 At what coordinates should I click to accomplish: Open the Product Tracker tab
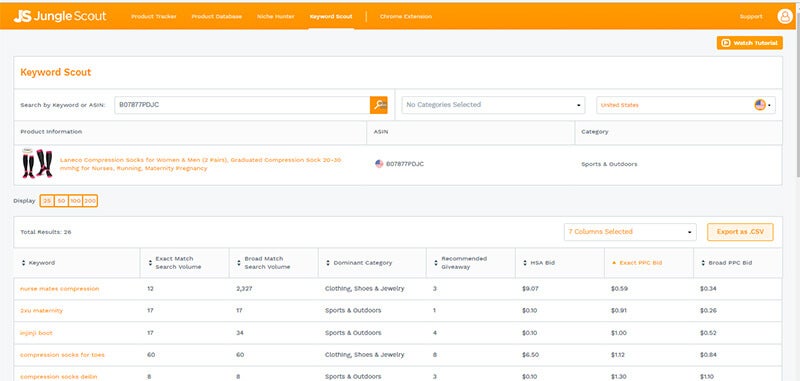point(154,16)
